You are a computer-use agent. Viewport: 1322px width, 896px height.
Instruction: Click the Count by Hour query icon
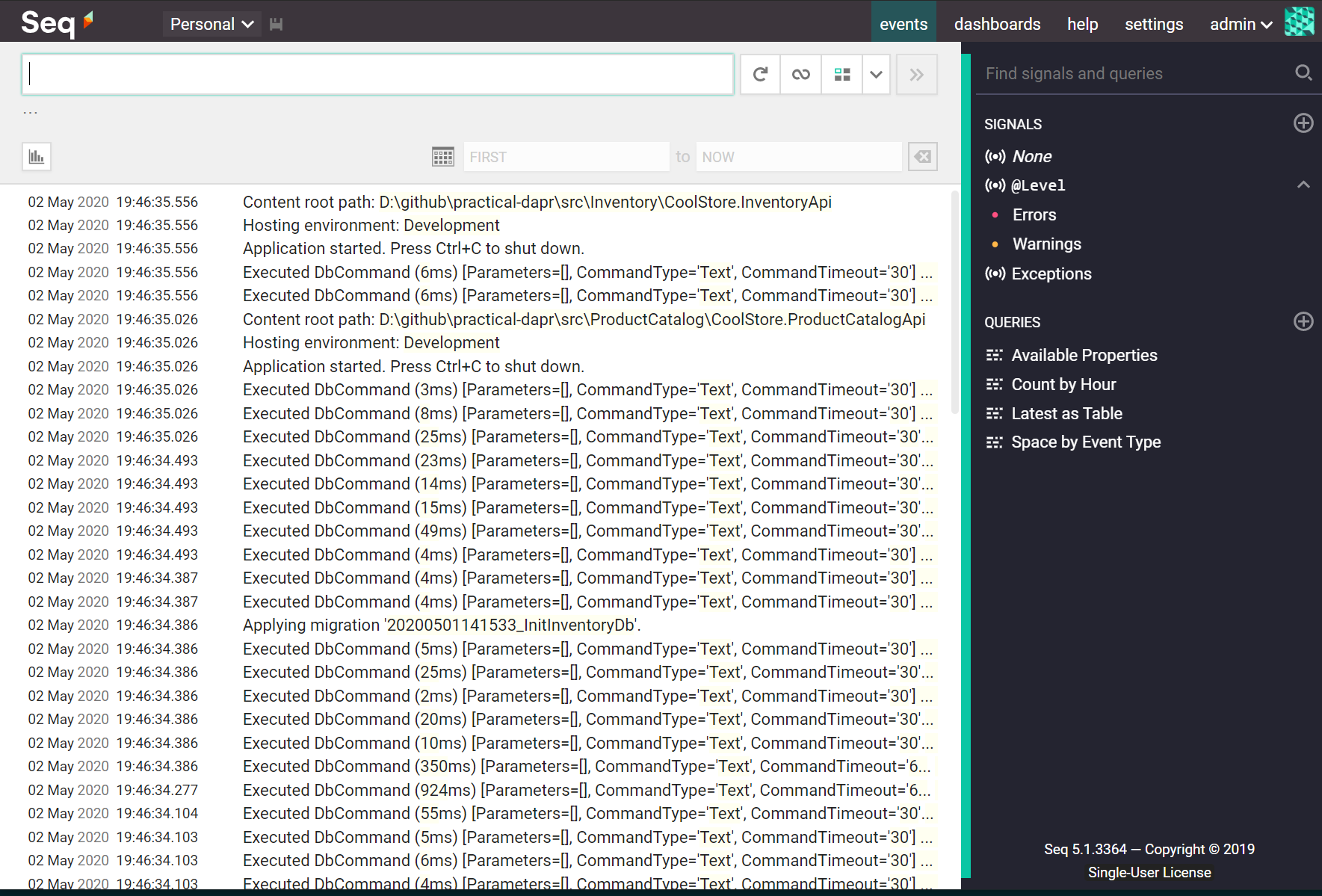pos(994,384)
